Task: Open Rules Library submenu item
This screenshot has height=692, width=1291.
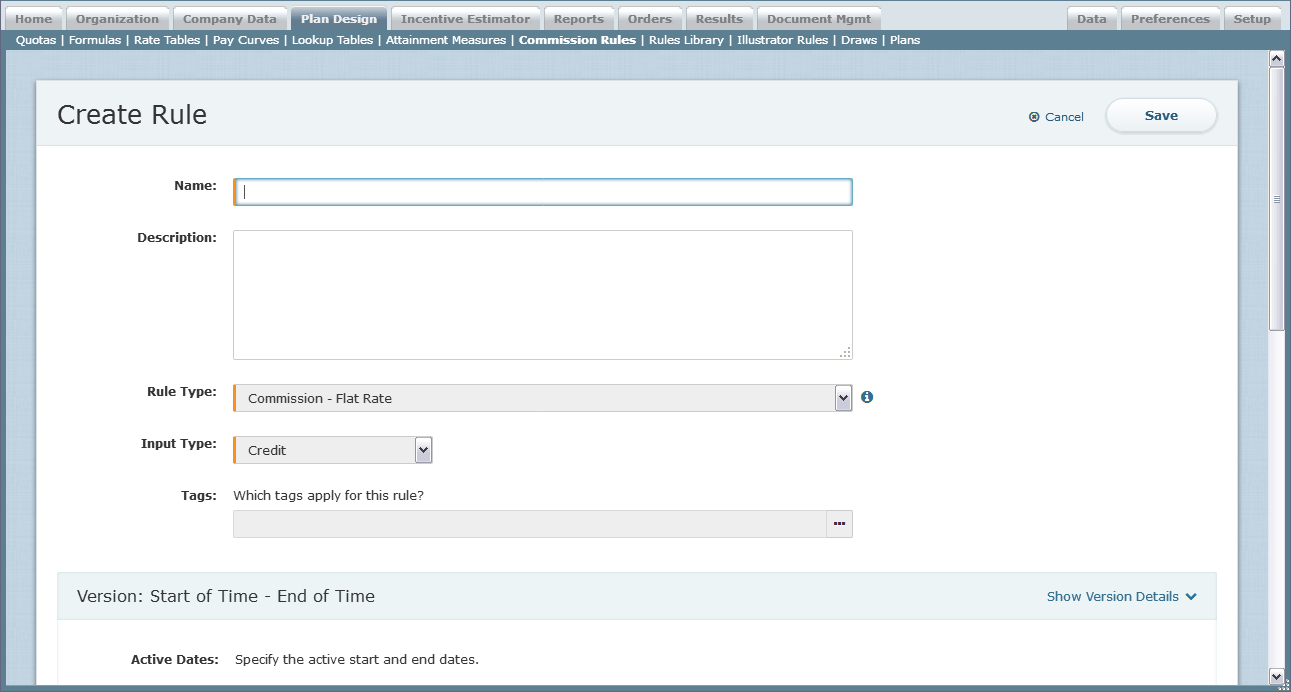Action: point(686,40)
